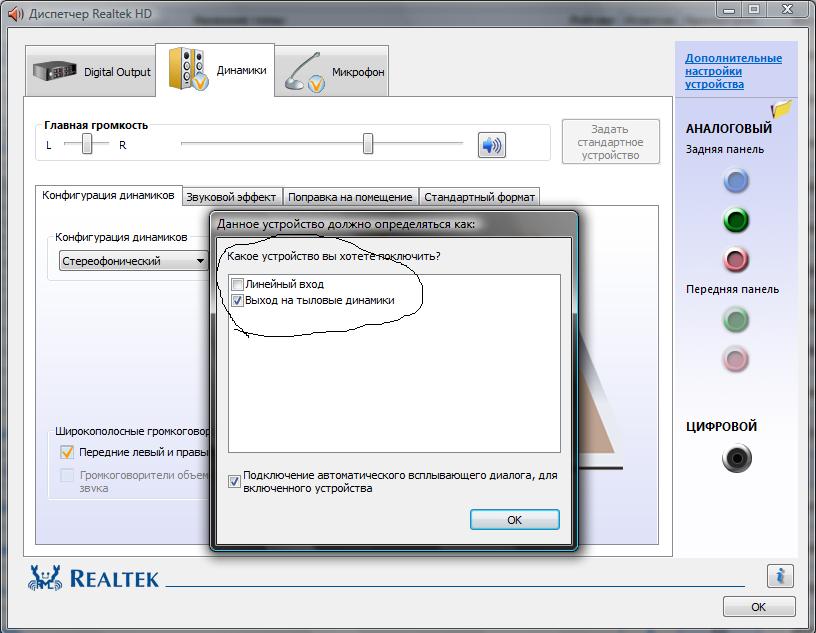The width and height of the screenshot is (816, 633).
Task: Select the Звуковой эффект tab
Action: point(231,197)
